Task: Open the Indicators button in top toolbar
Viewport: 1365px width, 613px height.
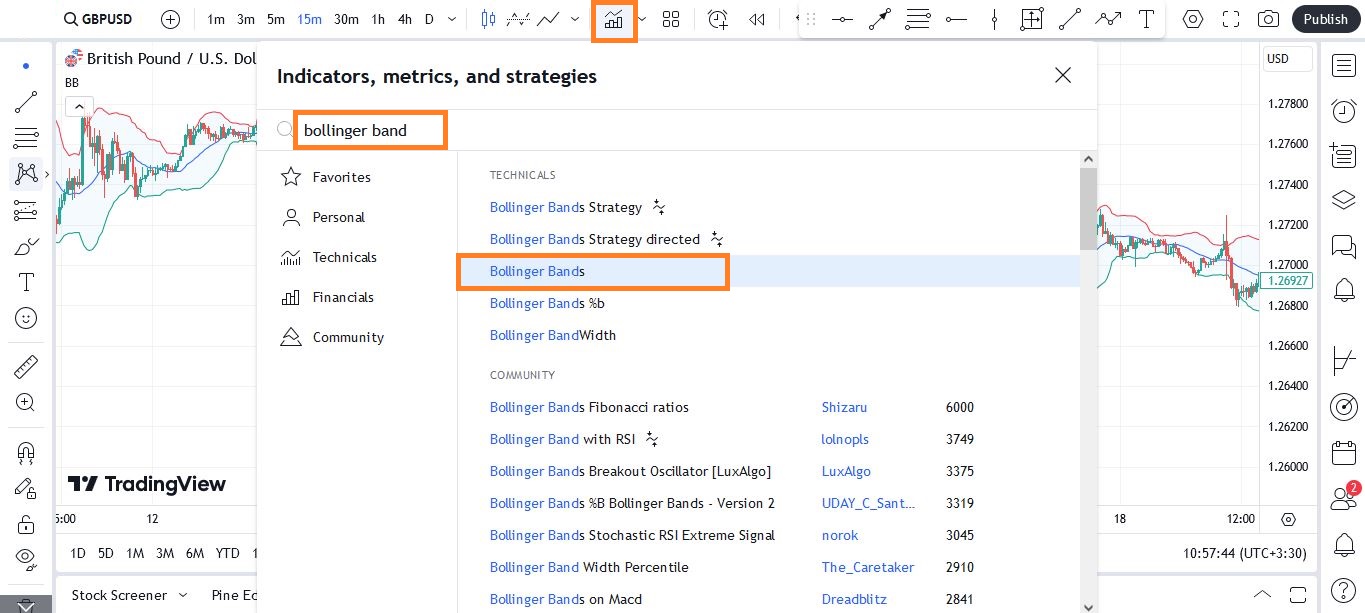Action: [614, 19]
